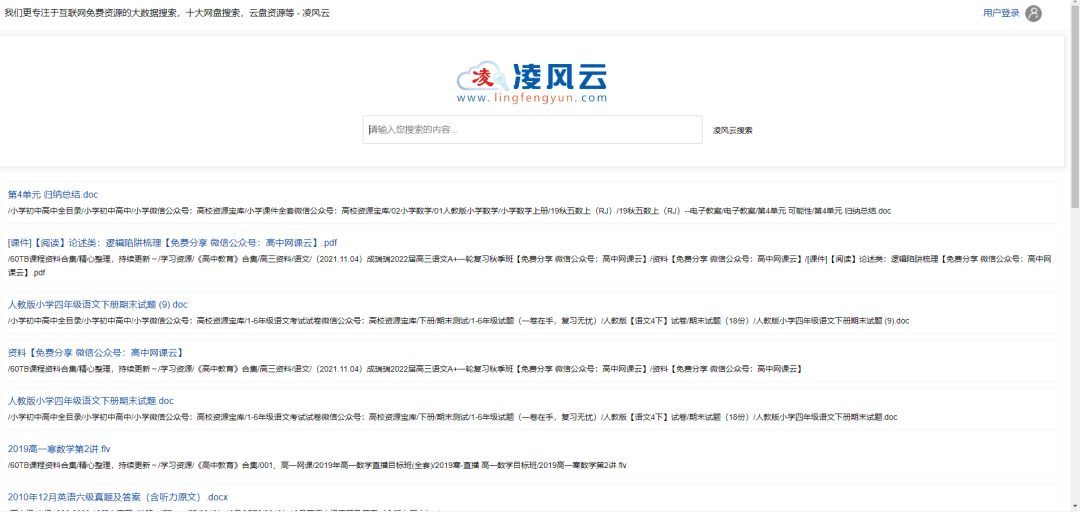Open the 2019高一寒数学第2讲.flv result
The image size is (1080, 515).
coord(59,449)
